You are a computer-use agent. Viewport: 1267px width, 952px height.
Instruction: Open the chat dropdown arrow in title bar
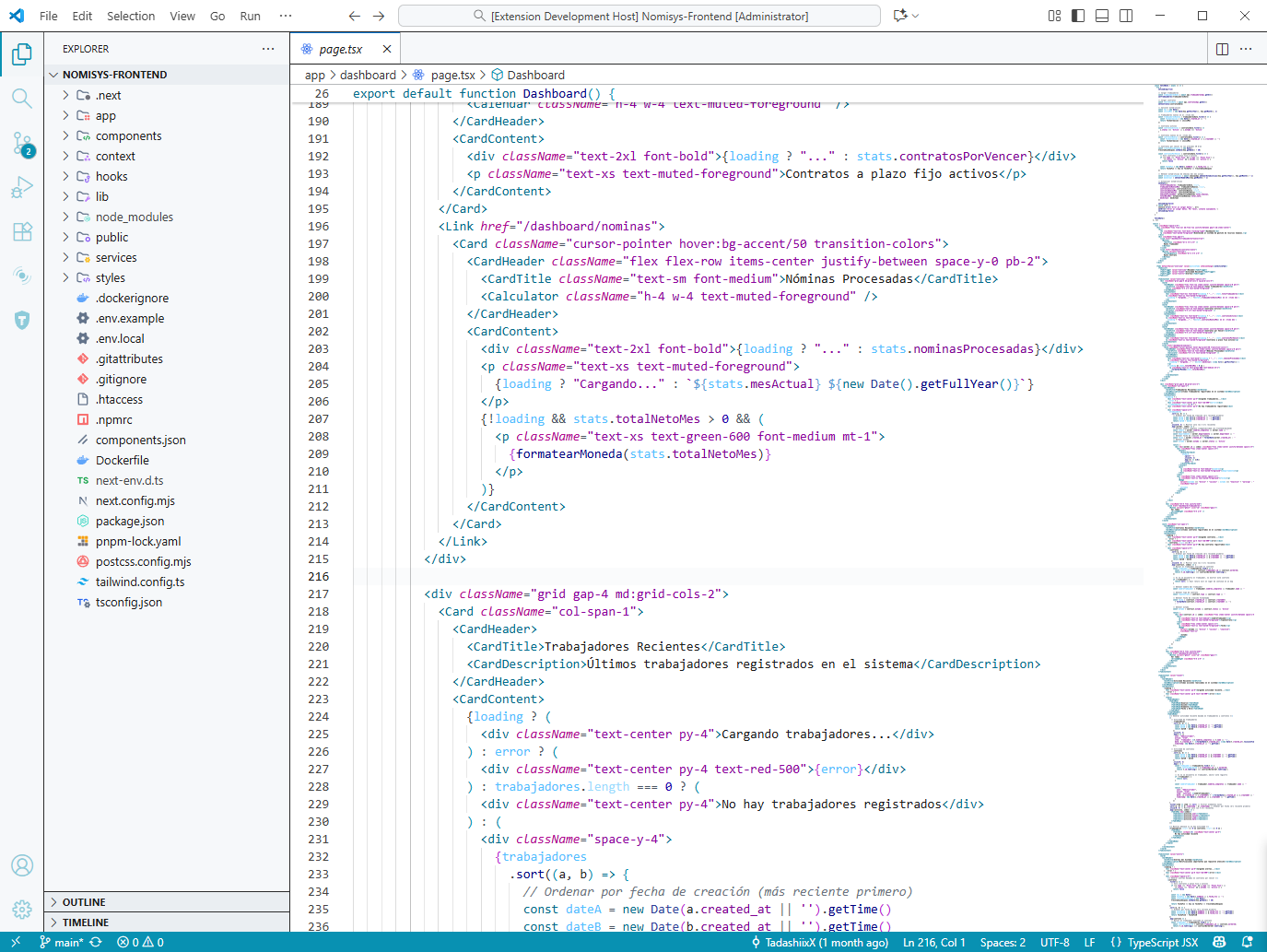[915, 16]
